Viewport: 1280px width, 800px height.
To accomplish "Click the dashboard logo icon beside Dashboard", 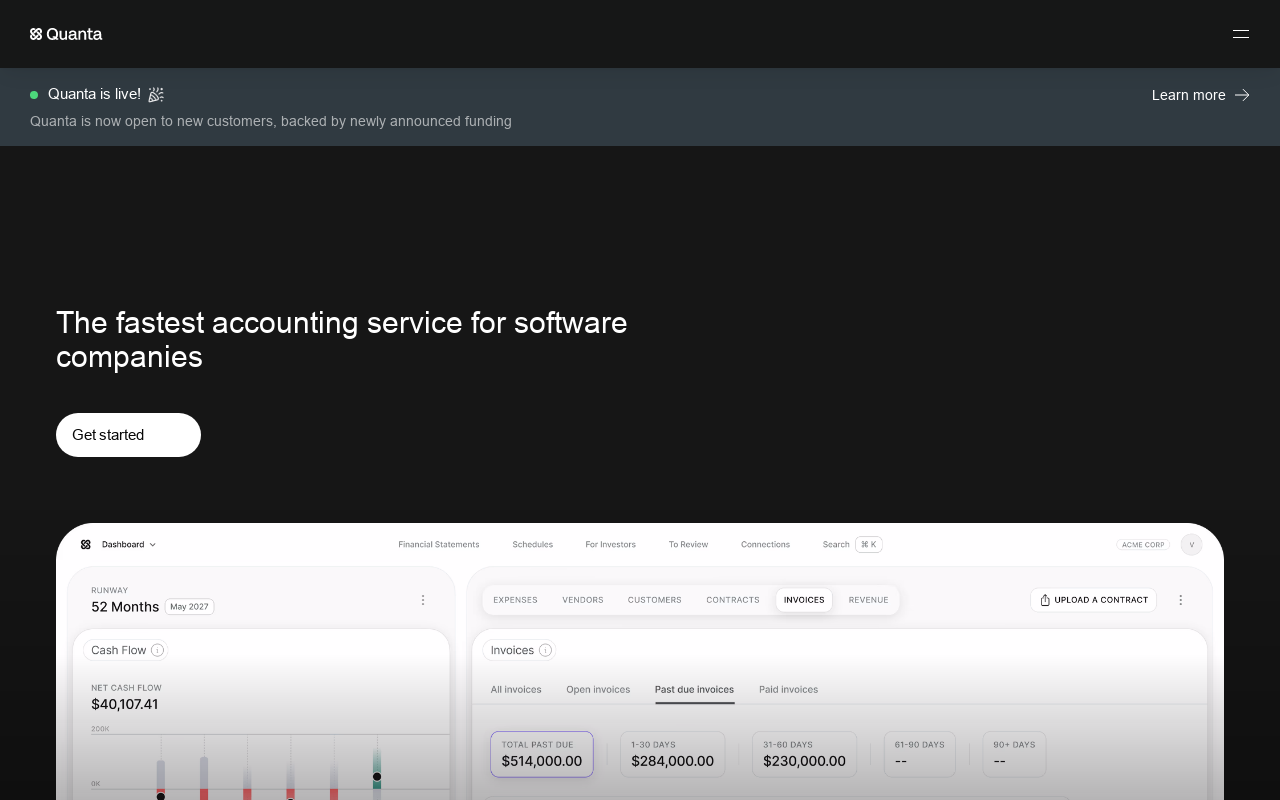I will click(x=86, y=545).
